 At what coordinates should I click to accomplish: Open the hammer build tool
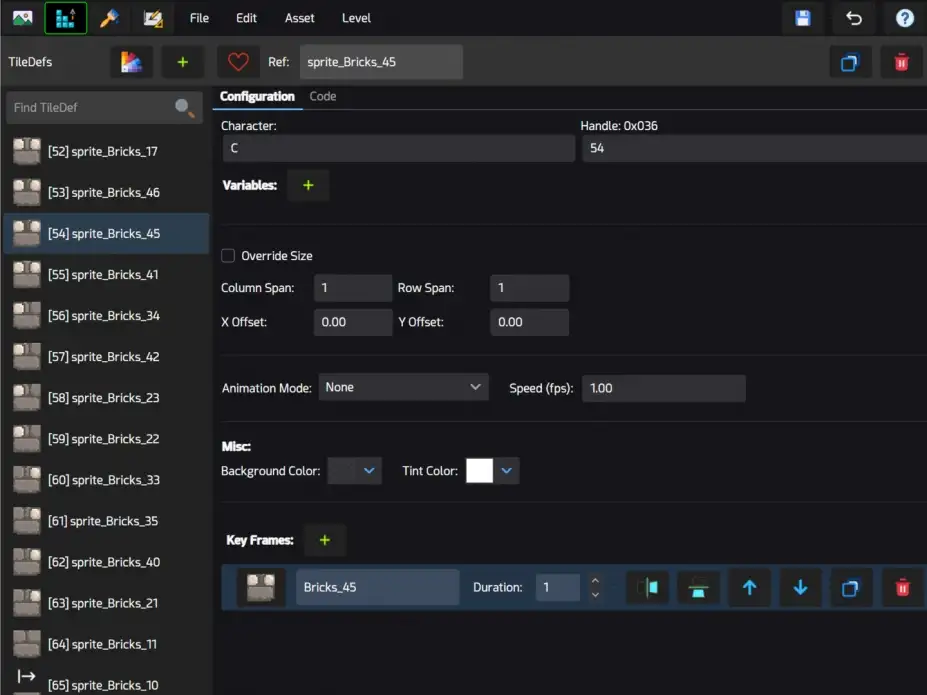[x=109, y=18]
